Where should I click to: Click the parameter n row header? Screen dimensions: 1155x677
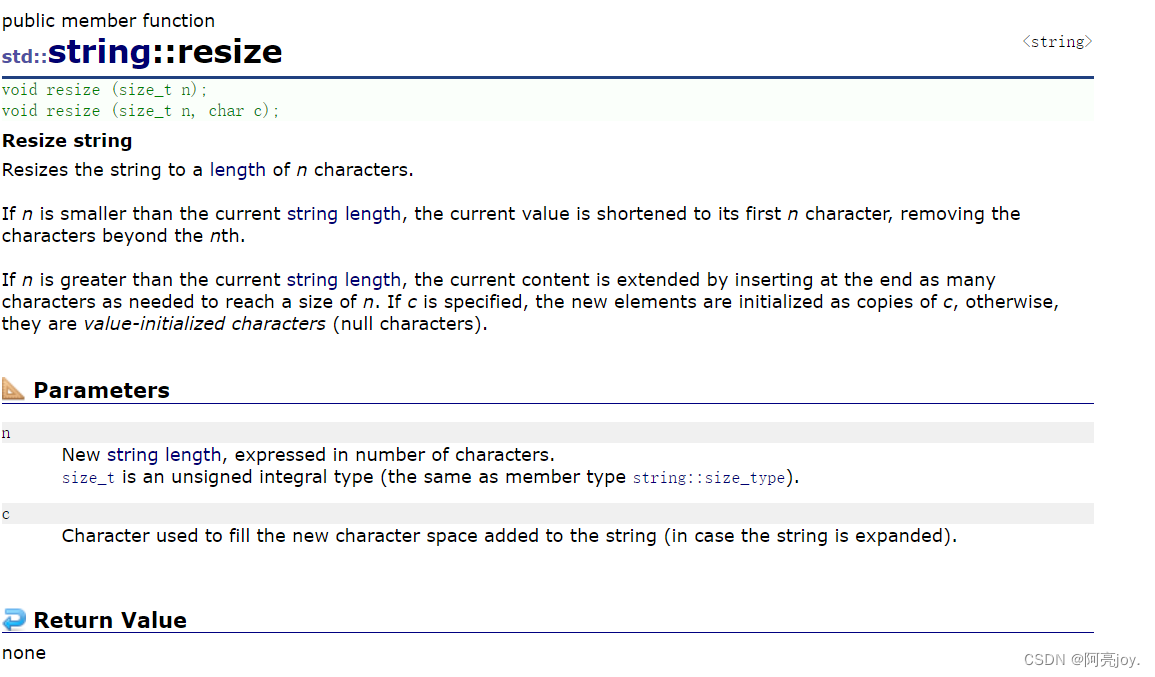[x=547, y=432]
